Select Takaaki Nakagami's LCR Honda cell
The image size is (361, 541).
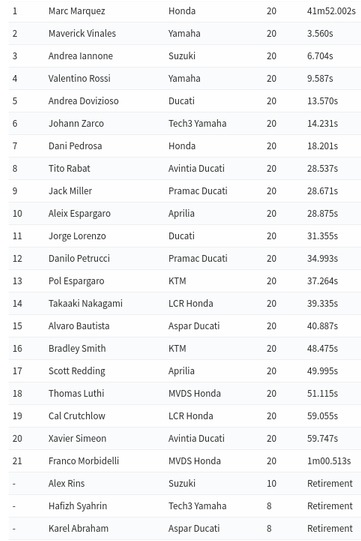191,303
